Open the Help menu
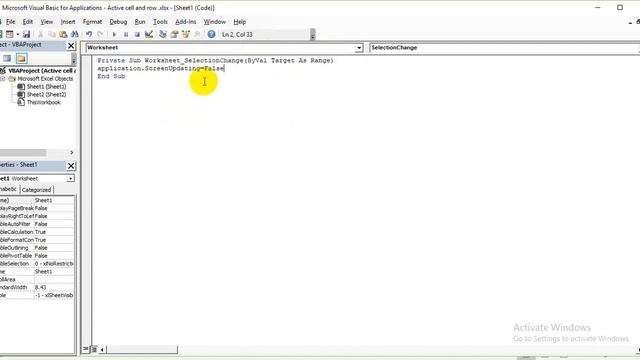The image size is (640, 360). point(240,22)
